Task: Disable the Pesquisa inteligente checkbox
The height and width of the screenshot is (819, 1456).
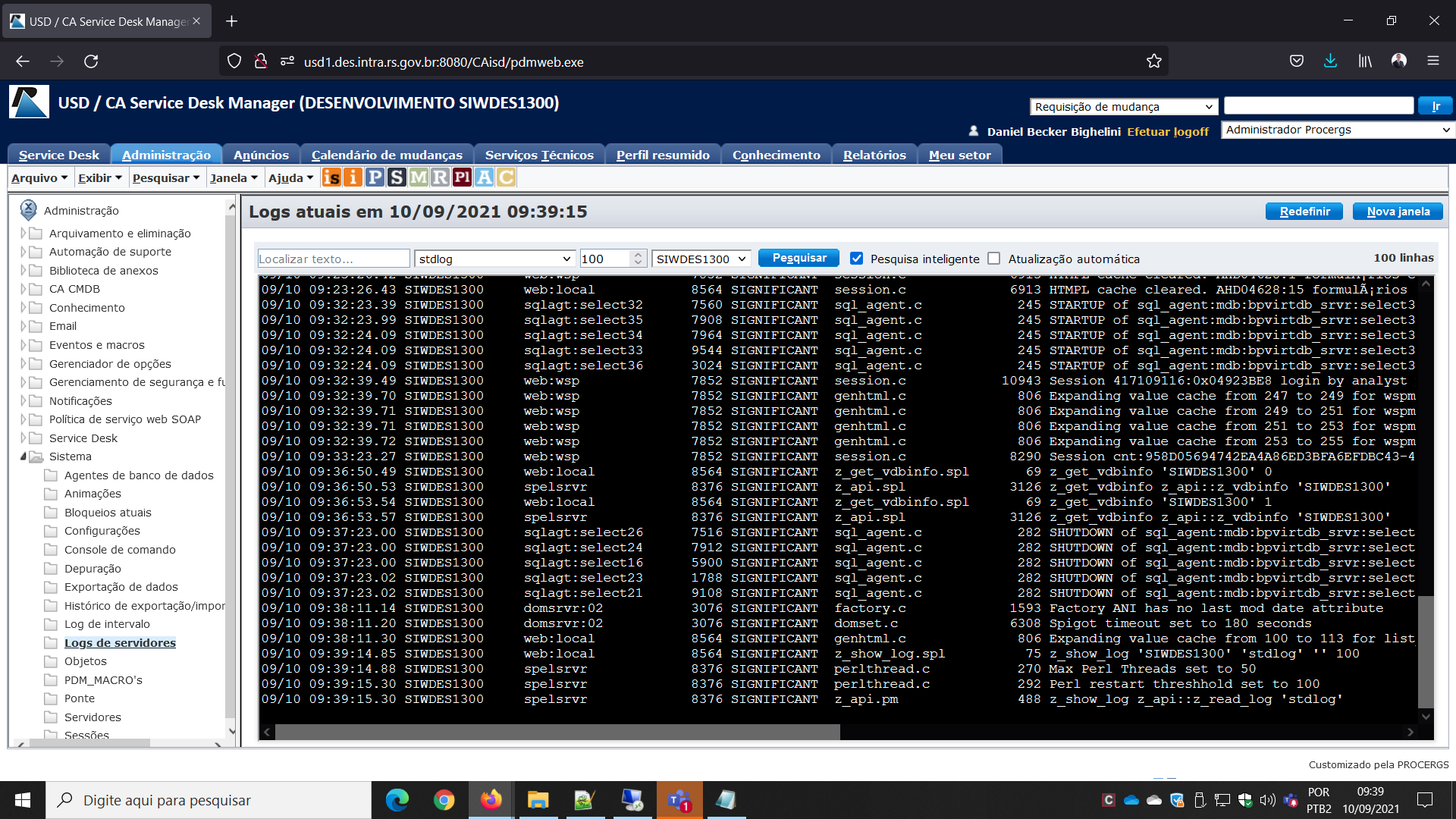Action: (x=857, y=259)
